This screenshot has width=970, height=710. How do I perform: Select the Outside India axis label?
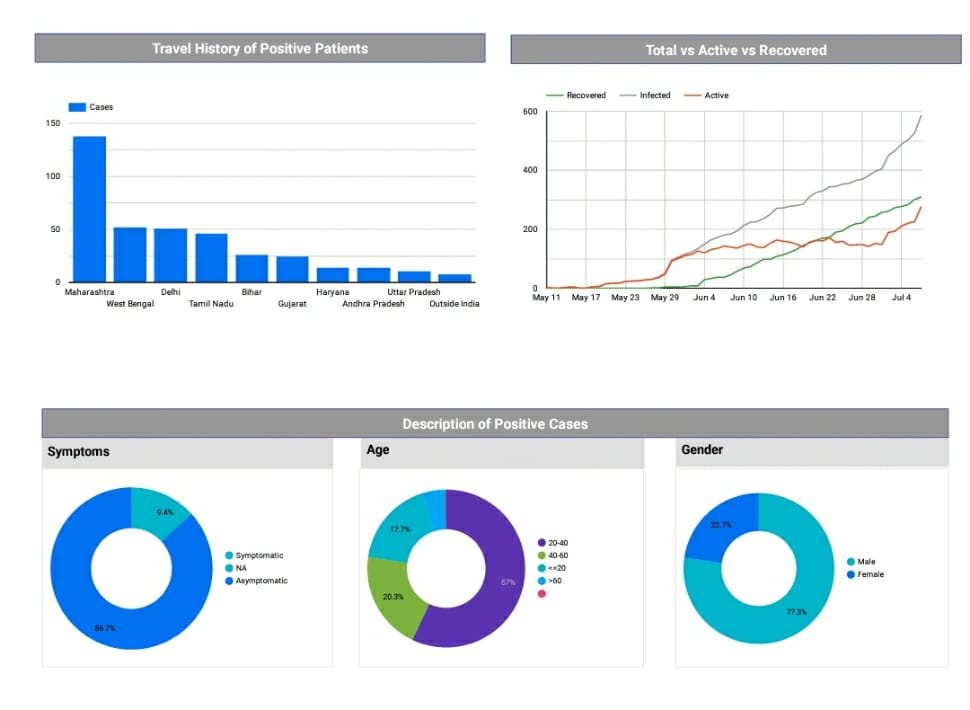pos(455,304)
